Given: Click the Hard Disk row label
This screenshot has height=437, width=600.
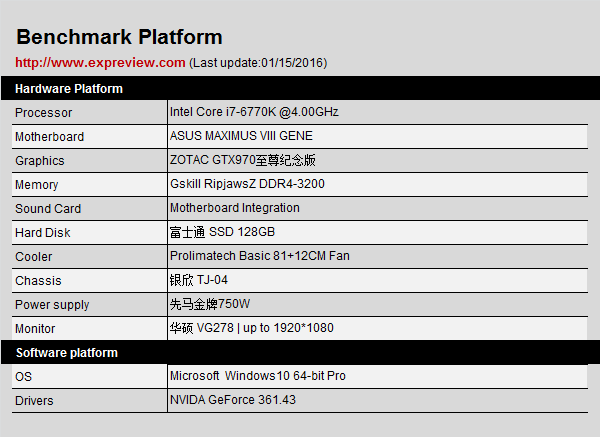Looking at the screenshot, I should tap(42, 233).
